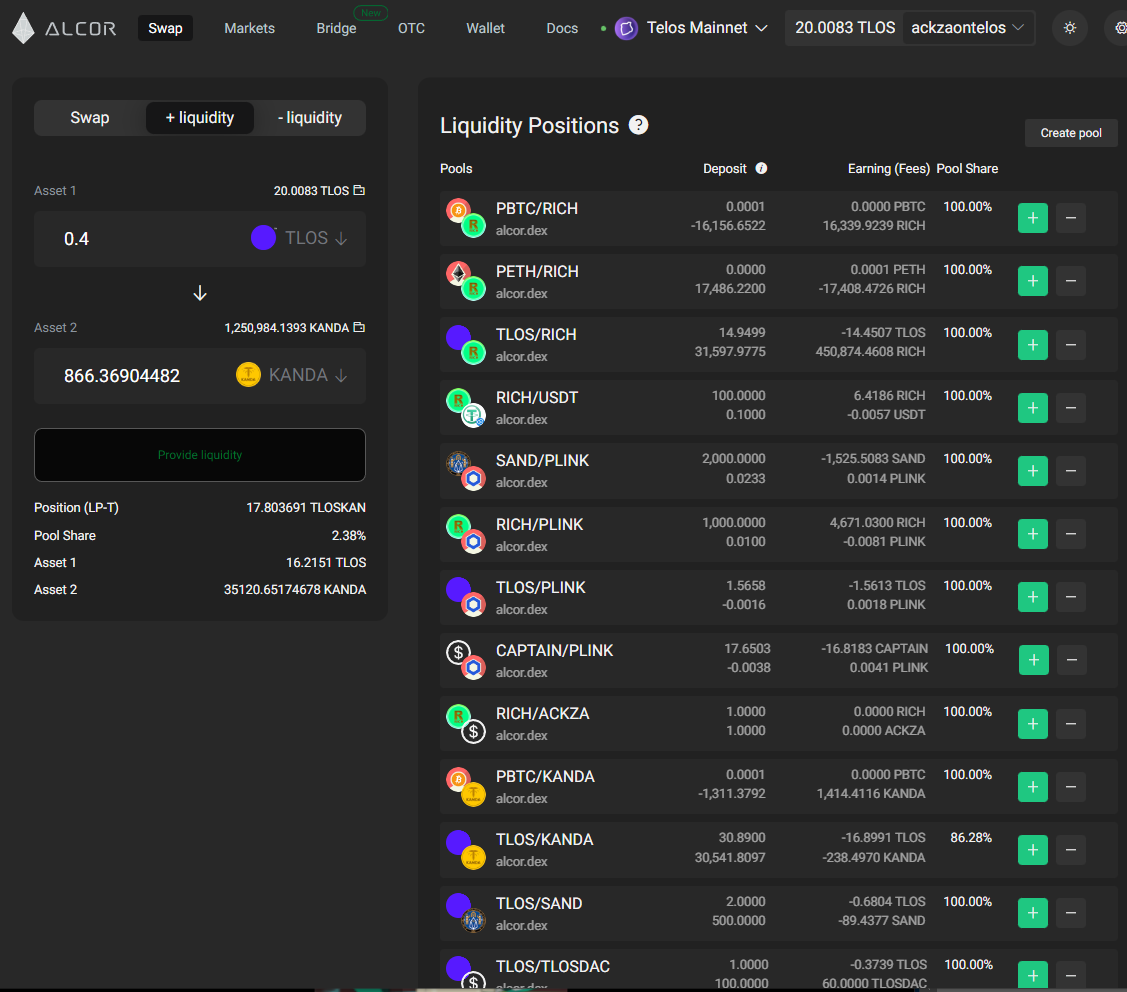Remove liquidity from TLOS/PLINK with minus button
The image size is (1127, 992).
coord(1070,597)
